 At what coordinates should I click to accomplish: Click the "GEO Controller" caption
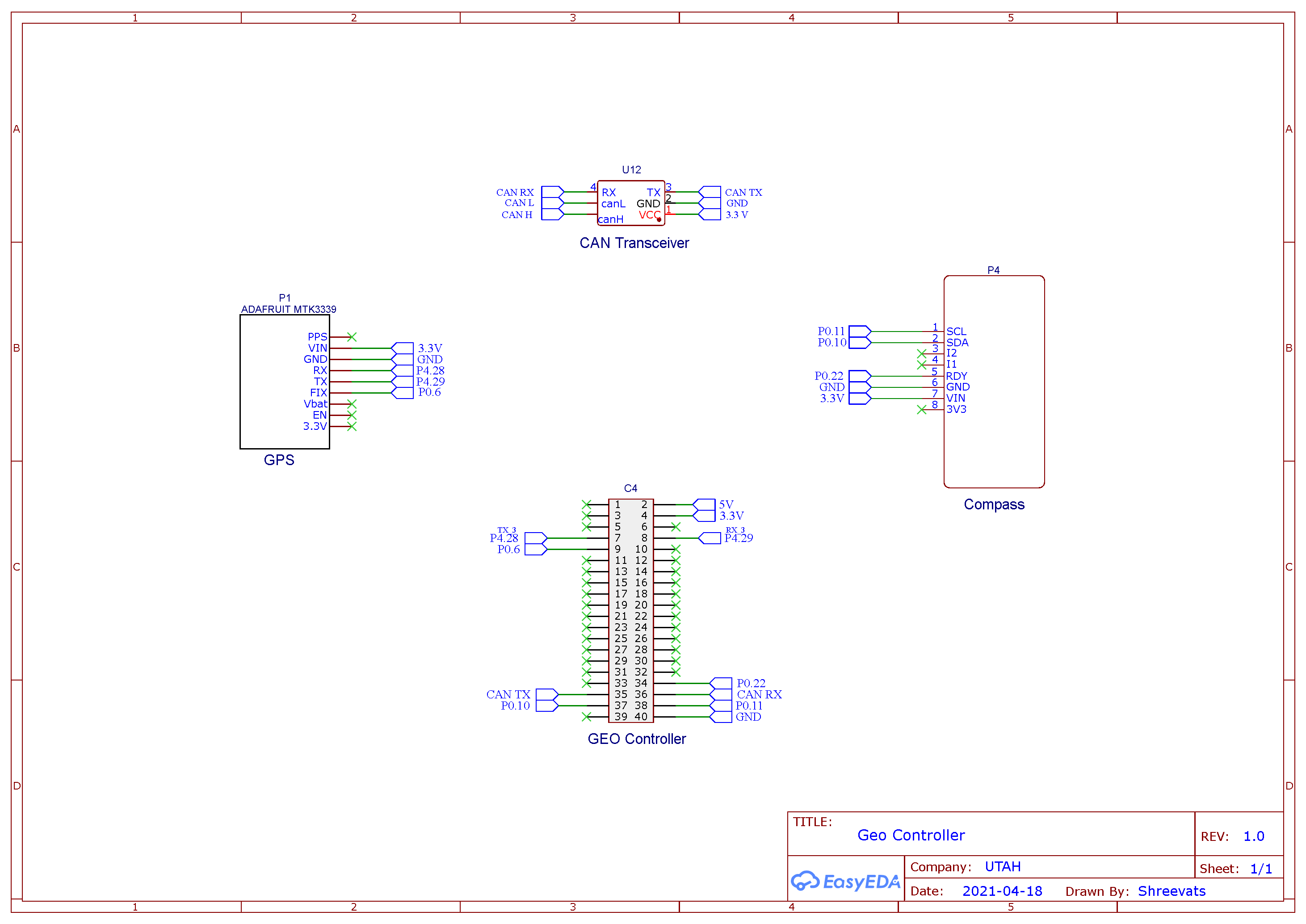637,739
